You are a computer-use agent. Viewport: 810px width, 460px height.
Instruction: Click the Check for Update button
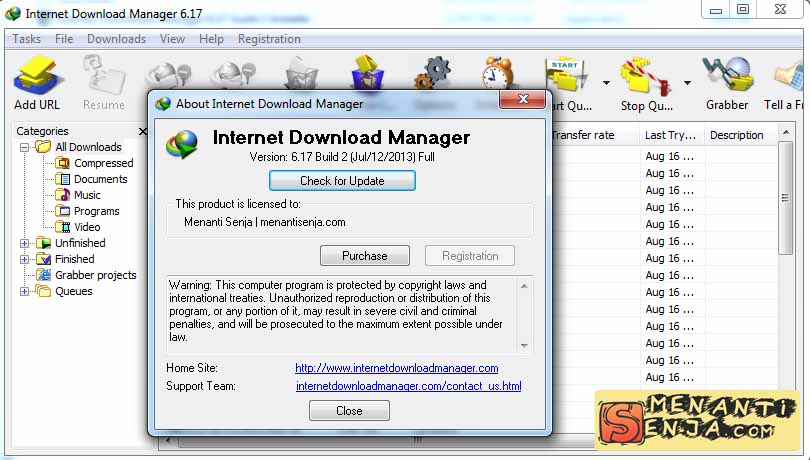tap(342, 181)
